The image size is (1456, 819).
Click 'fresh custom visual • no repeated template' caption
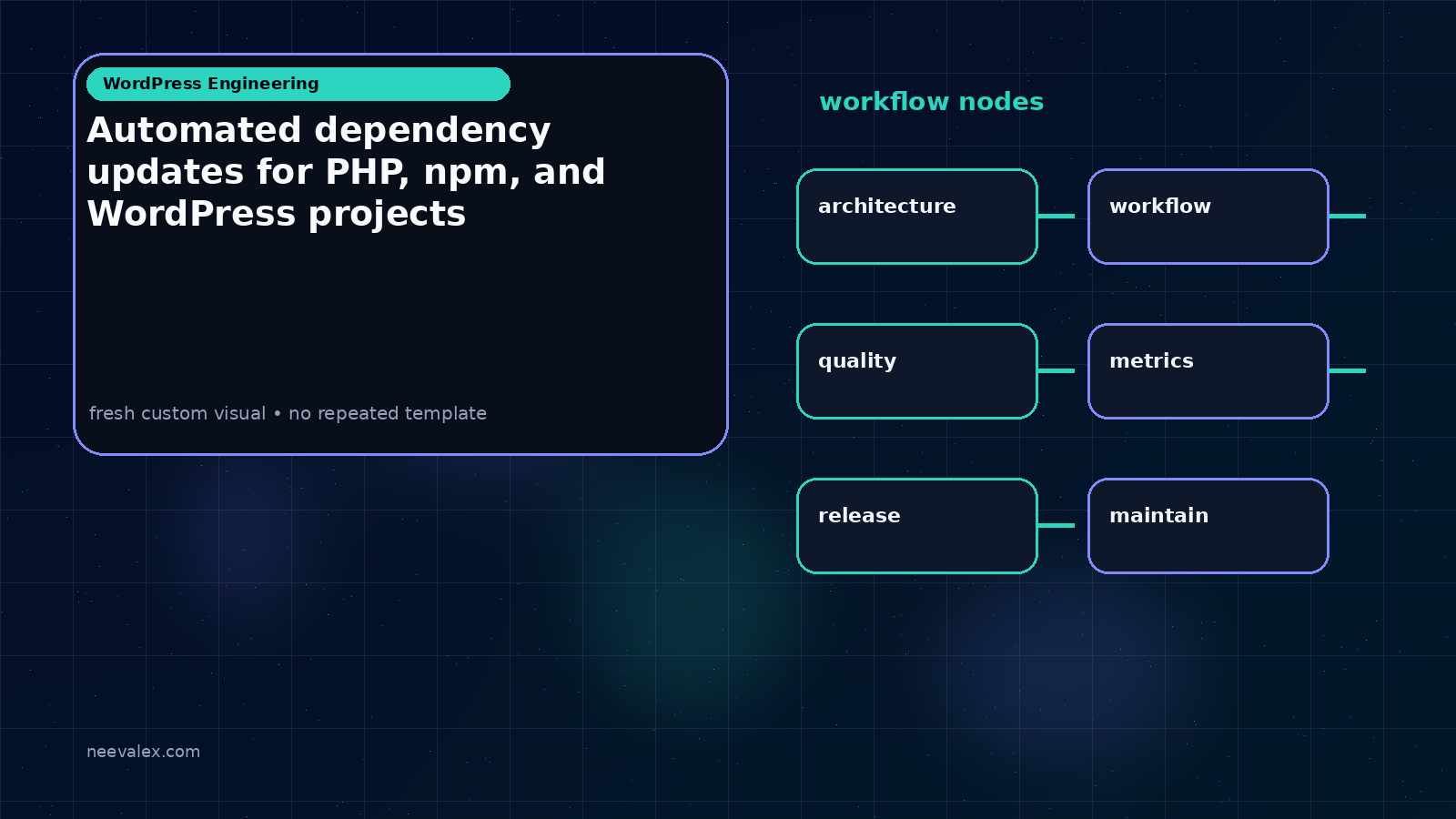(288, 413)
